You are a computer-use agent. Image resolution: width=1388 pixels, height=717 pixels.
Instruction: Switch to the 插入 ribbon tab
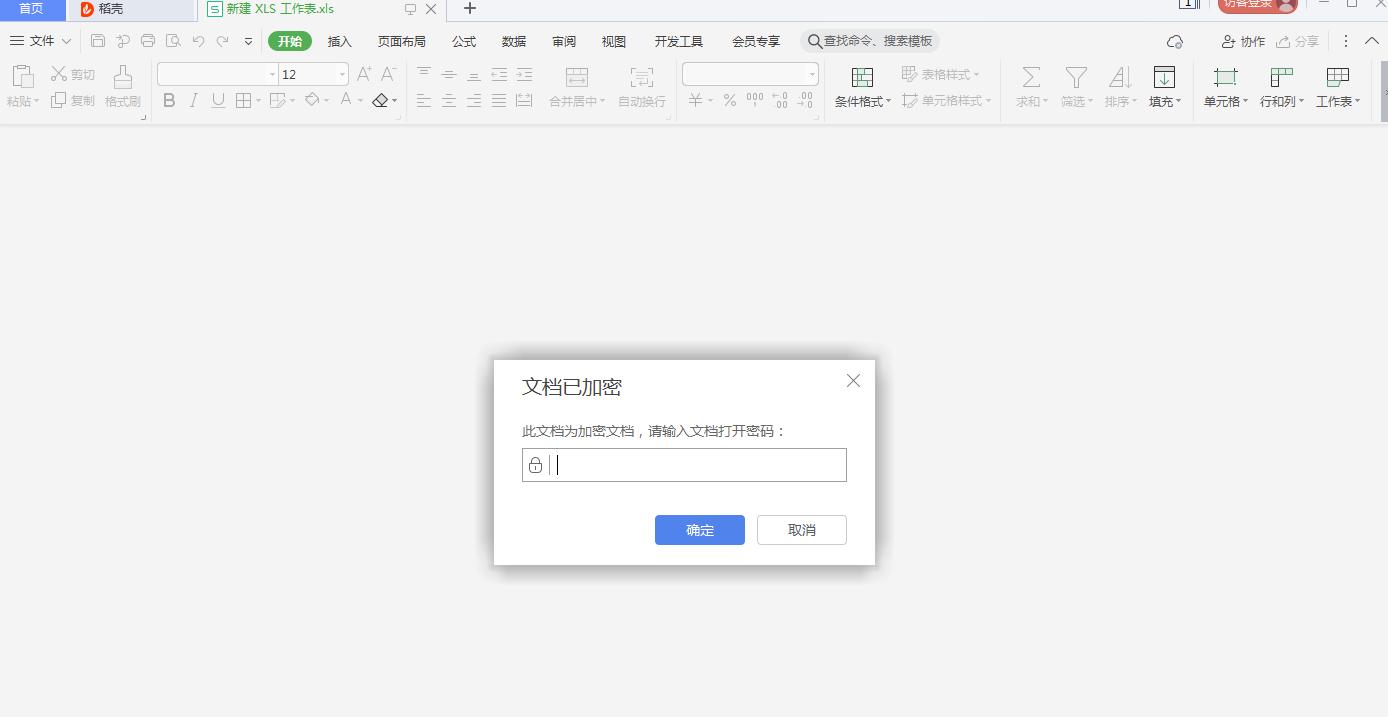tap(340, 41)
